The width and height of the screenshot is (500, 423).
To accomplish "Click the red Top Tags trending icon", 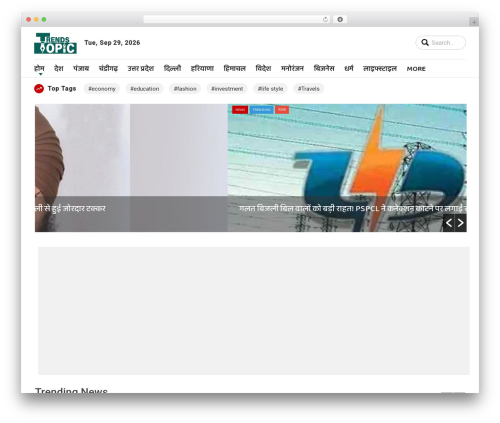I will 39,89.
